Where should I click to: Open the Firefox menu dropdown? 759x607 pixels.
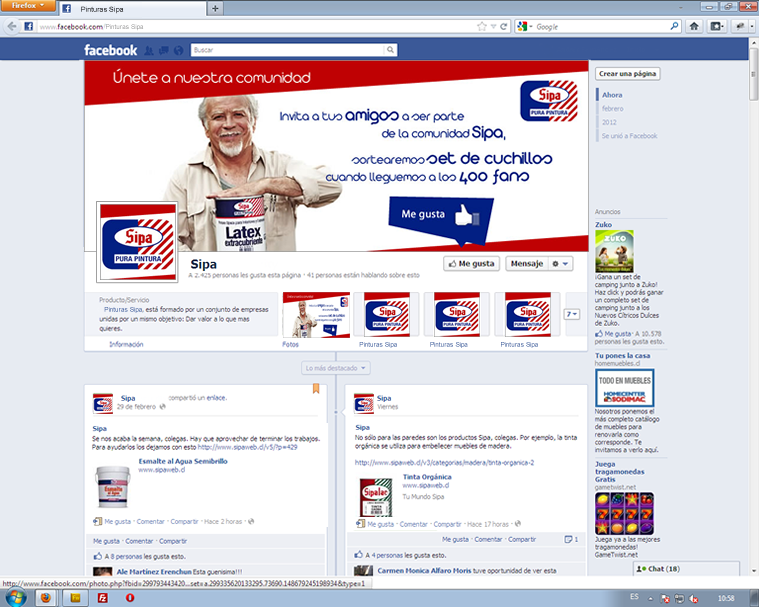tap(28, 6)
